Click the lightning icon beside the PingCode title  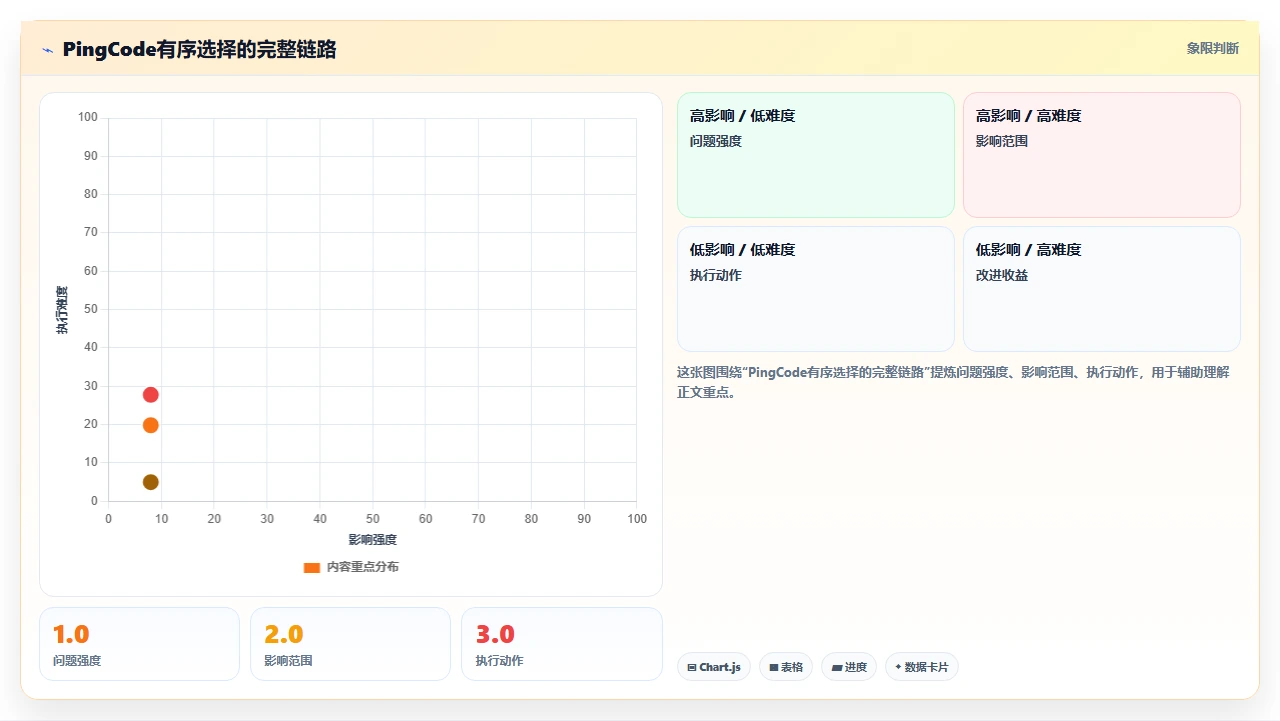48,50
